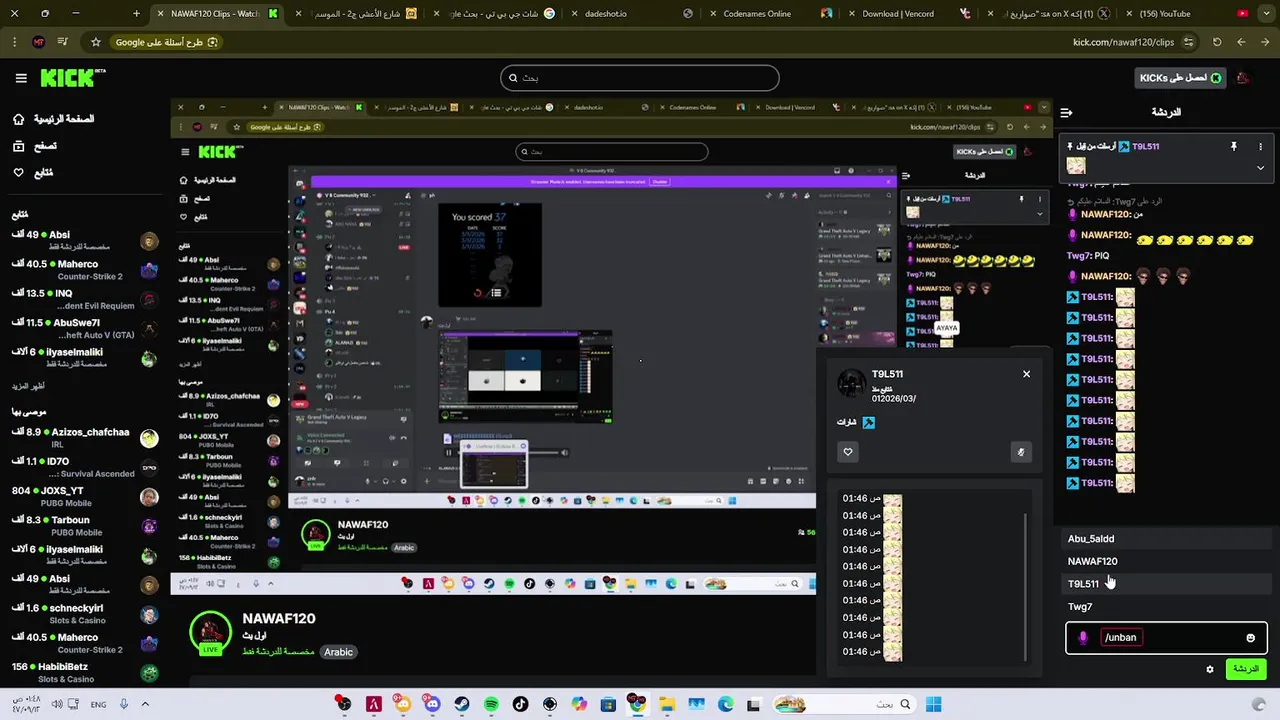Click the chat input containing /unban

pyautogui.click(x=1166, y=637)
